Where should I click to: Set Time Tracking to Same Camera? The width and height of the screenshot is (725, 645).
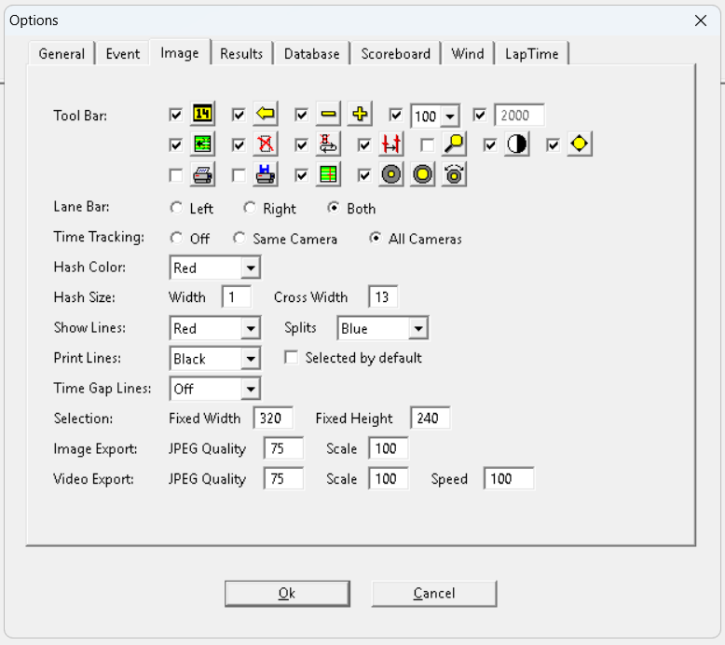[239, 239]
